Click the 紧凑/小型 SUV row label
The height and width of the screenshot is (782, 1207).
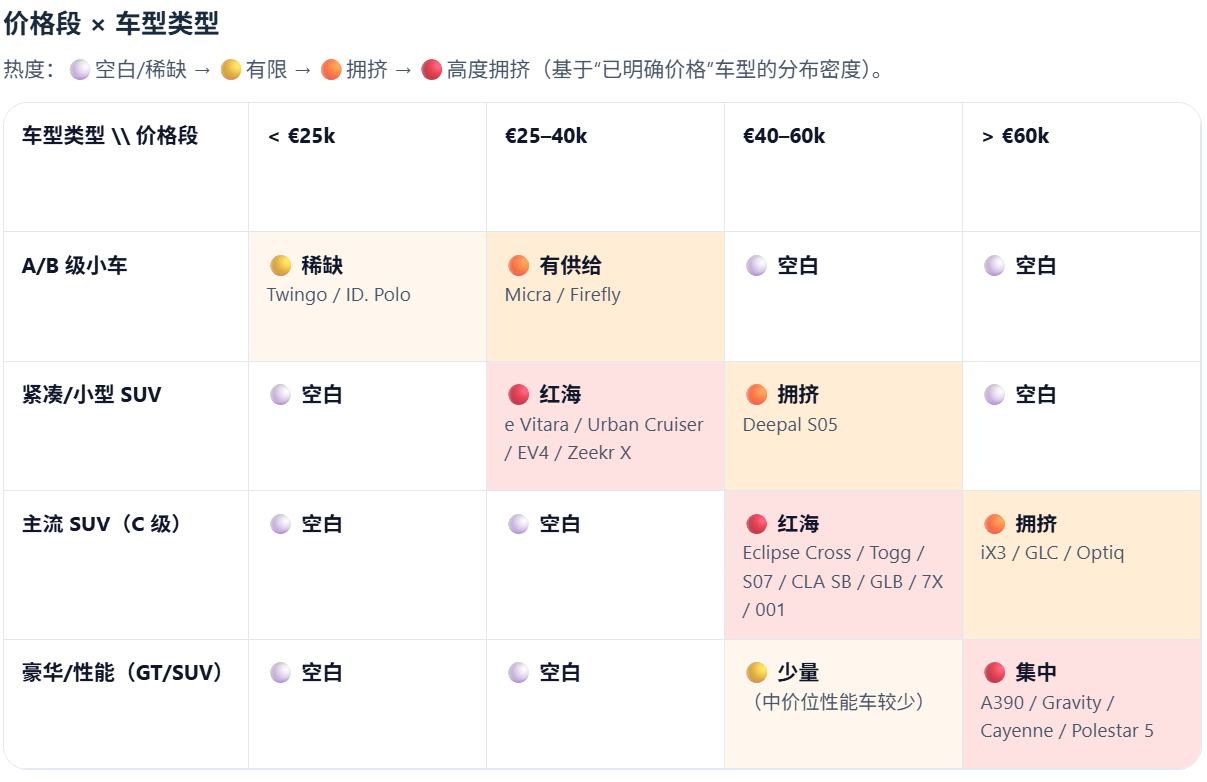click(x=91, y=394)
